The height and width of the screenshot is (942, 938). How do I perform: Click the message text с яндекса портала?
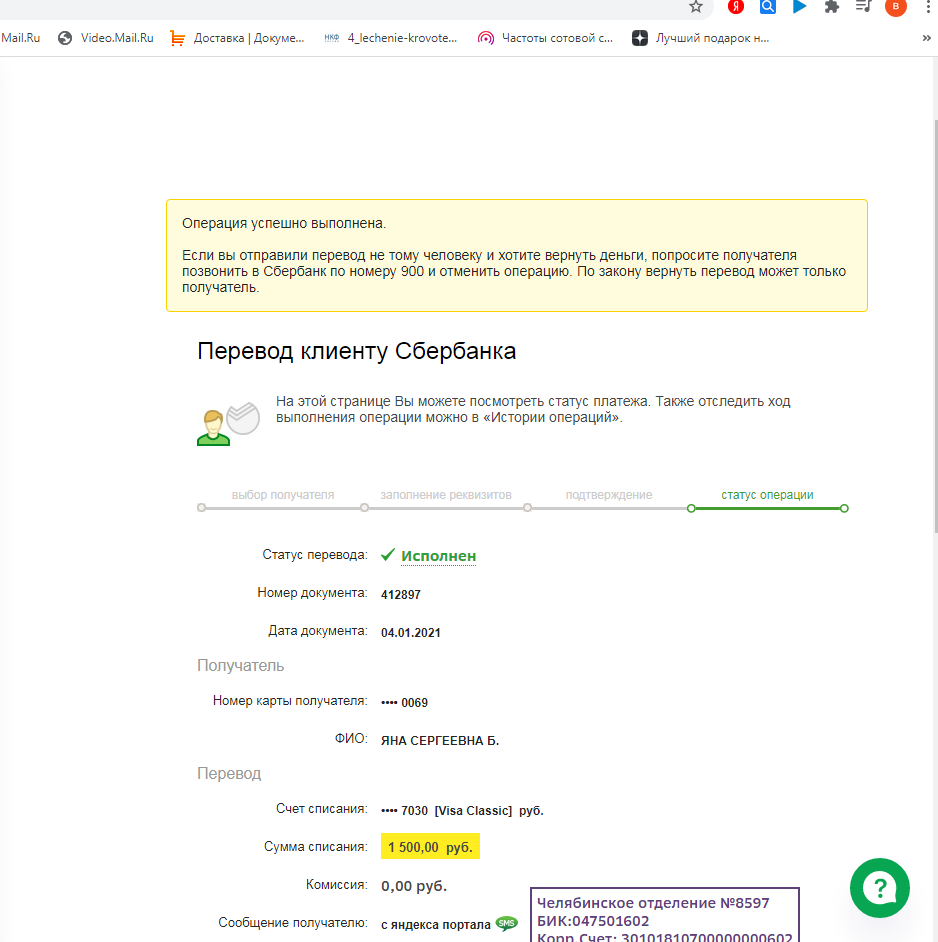tap(436, 925)
